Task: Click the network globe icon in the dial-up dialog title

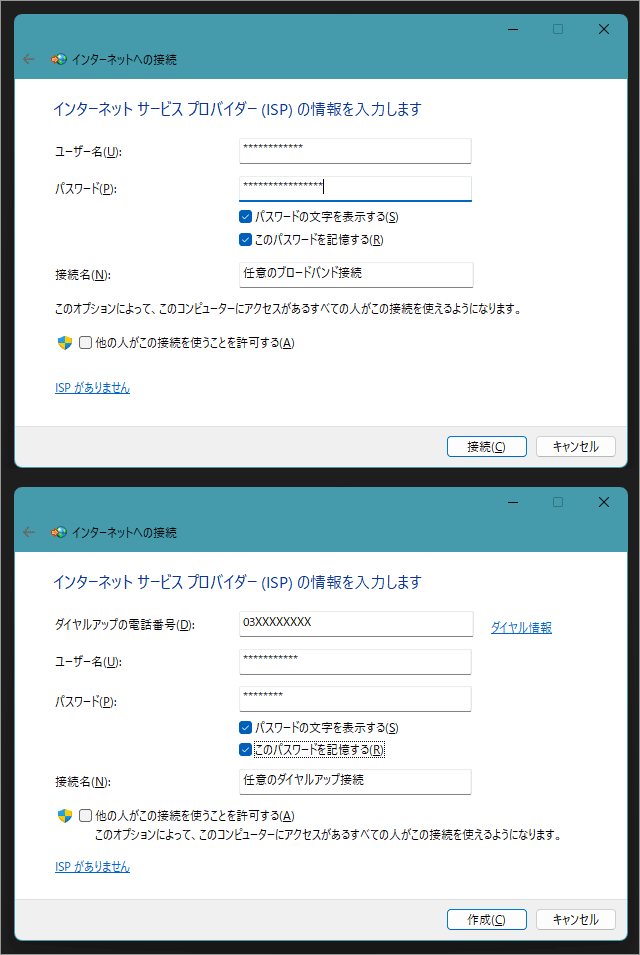Action: (59, 532)
